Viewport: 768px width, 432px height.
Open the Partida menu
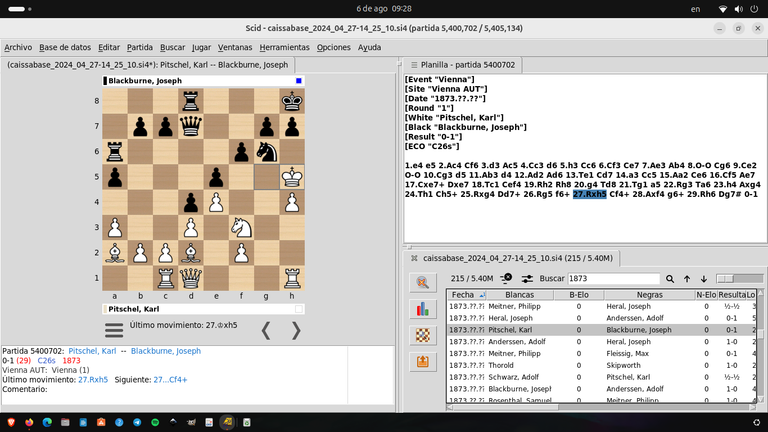click(x=140, y=48)
